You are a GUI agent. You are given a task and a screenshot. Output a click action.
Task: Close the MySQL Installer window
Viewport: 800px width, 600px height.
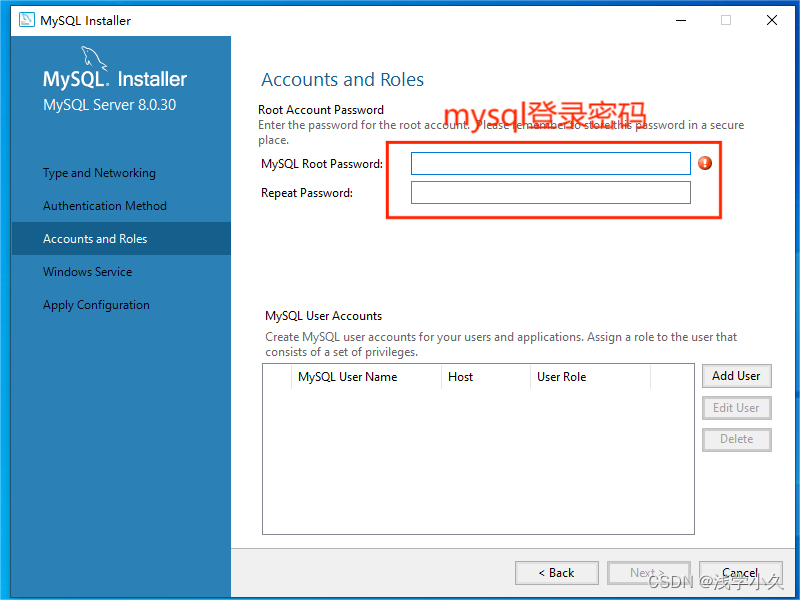[772, 20]
